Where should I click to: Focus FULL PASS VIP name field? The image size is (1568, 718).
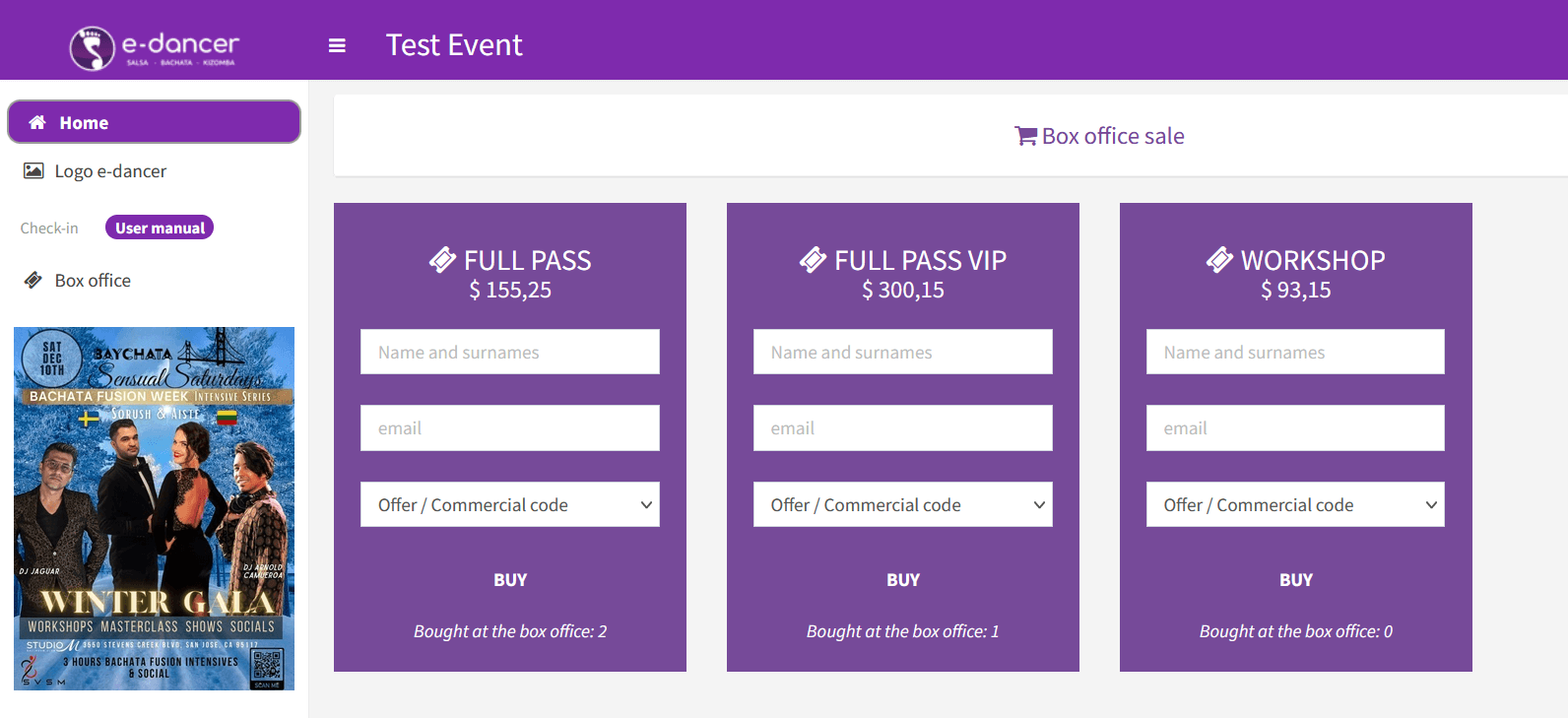902,352
